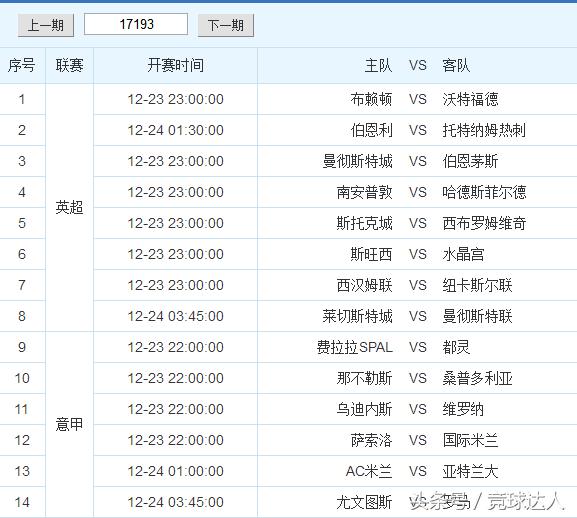Select home team 伯恩利
The height and width of the screenshot is (518, 577).
click(371, 130)
